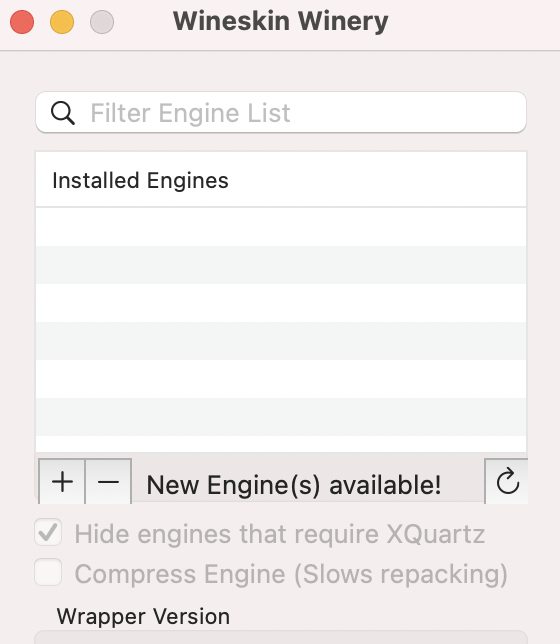Image resolution: width=560 pixels, height=644 pixels.
Task: Click the magnifying glass search icon
Action: pyautogui.click(x=62, y=113)
